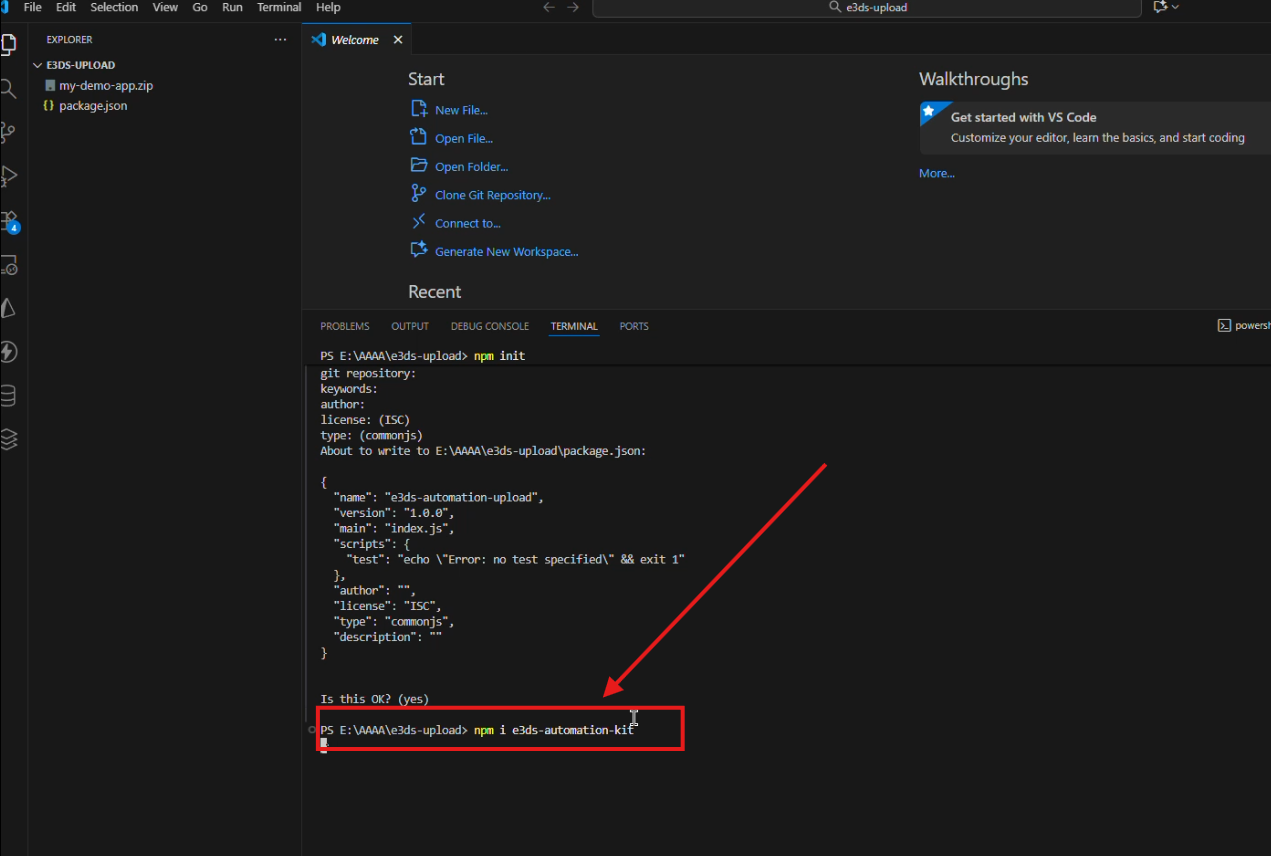Expand the Copilot dropdown arrow in title bar
Viewport: 1271px width, 856px height.
1175,7
